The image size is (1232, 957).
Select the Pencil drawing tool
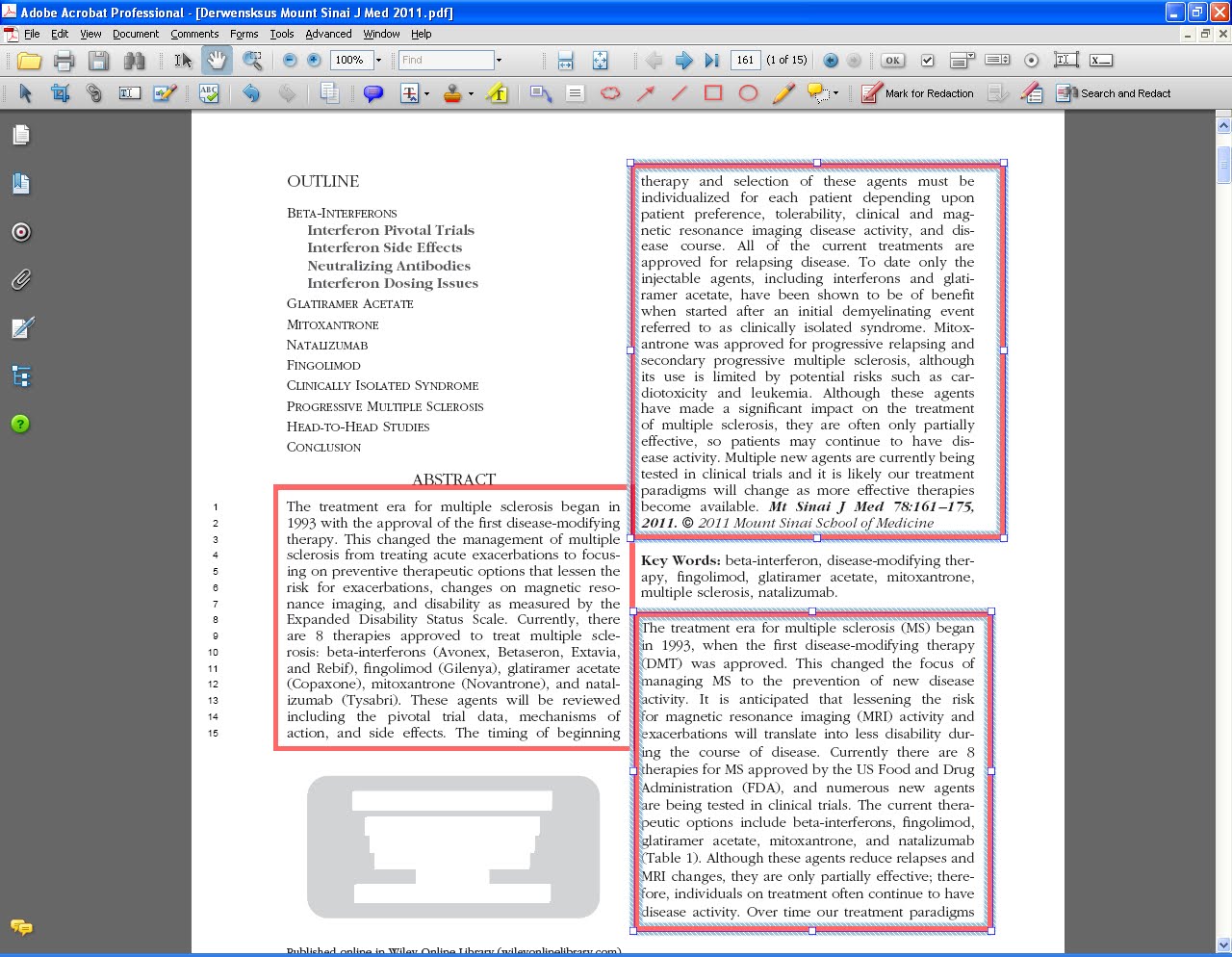pyautogui.click(x=783, y=93)
